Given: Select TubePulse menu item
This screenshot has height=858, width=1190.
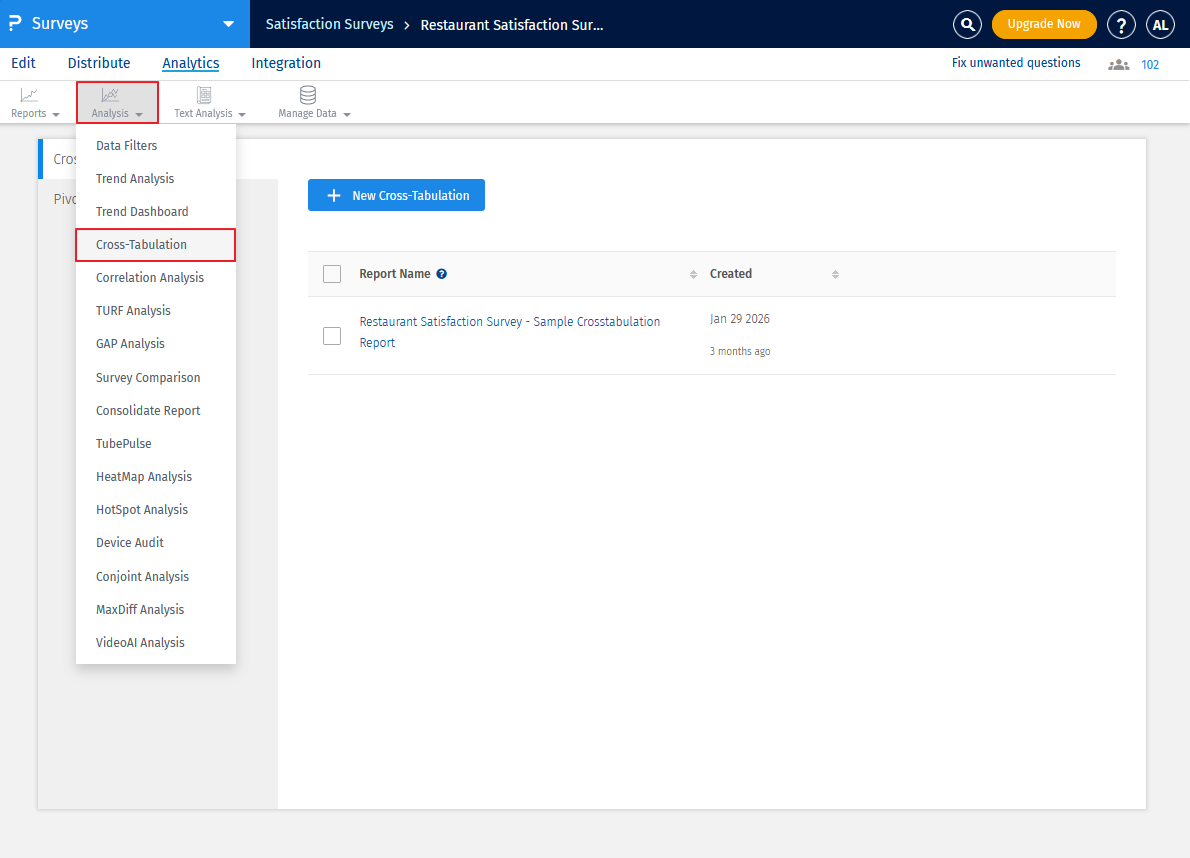Looking at the screenshot, I should click(156, 444).
